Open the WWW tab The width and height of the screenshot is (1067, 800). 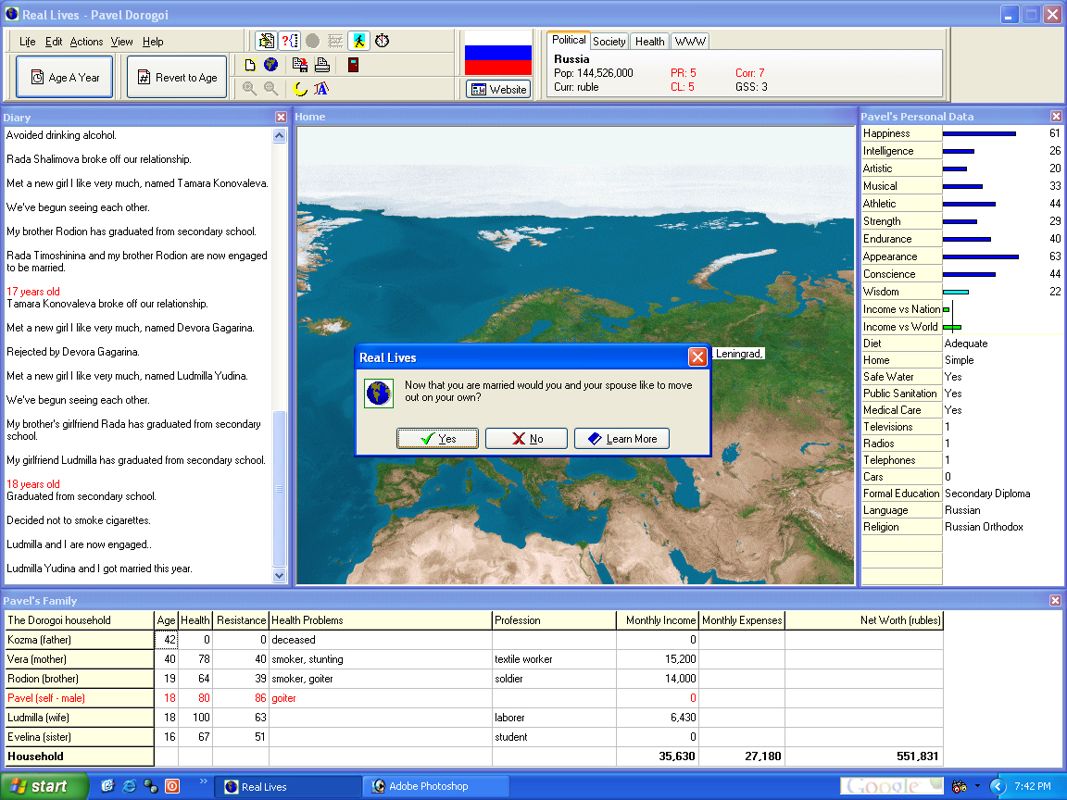688,41
